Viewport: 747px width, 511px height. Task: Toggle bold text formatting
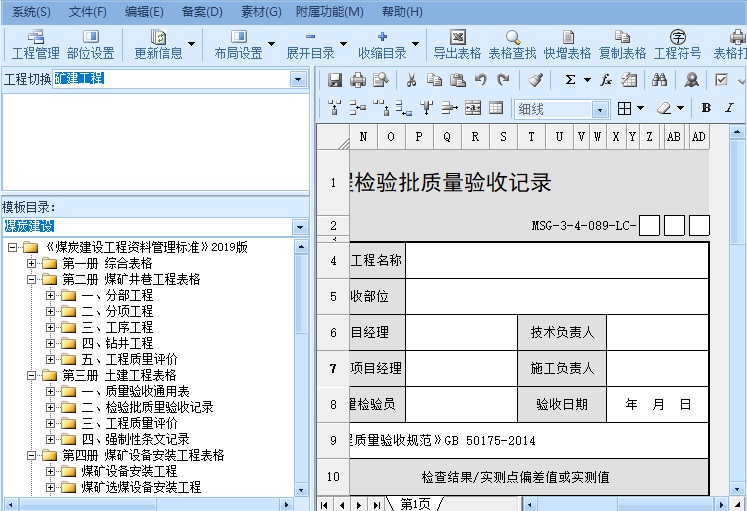tap(706, 108)
